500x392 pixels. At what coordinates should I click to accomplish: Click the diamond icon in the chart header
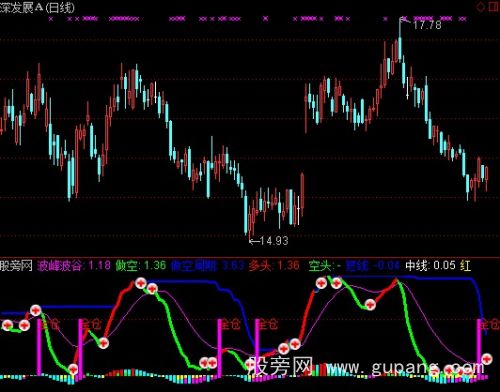click(x=481, y=7)
